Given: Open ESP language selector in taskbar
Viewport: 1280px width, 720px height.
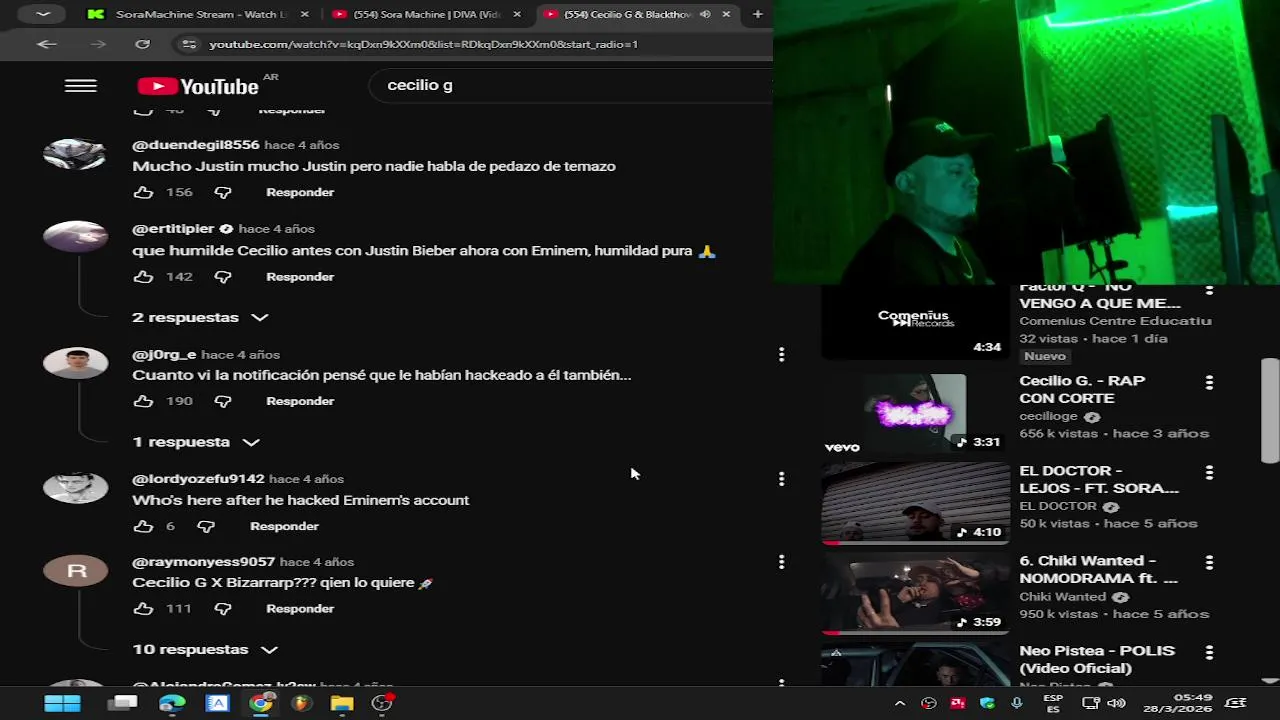Looking at the screenshot, I should click(1053, 703).
